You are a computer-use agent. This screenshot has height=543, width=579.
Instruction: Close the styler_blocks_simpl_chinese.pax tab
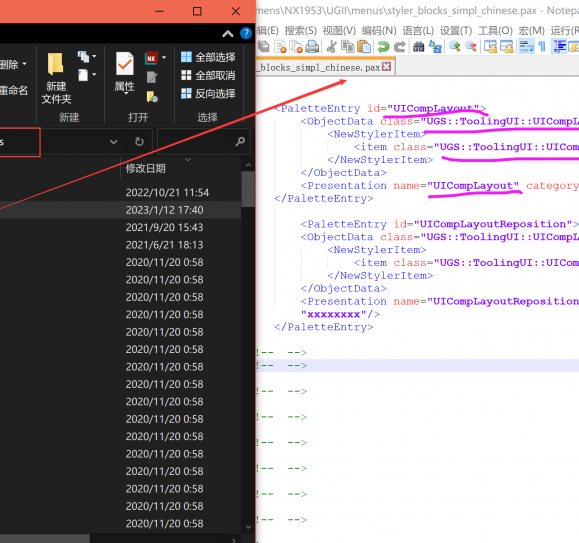coord(386,66)
